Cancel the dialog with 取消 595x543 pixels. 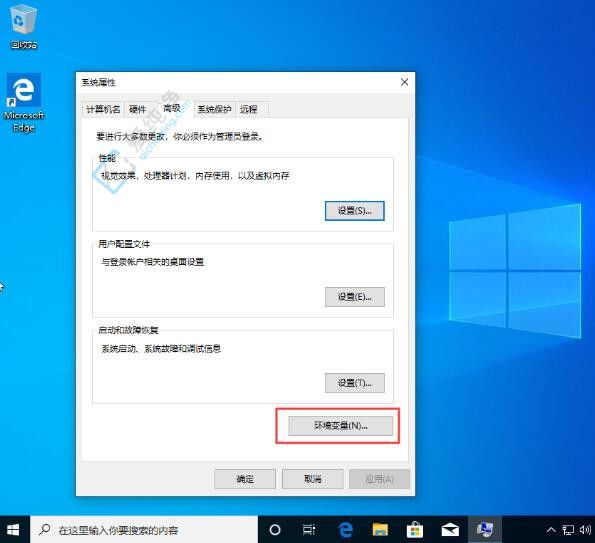pos(313,479)
